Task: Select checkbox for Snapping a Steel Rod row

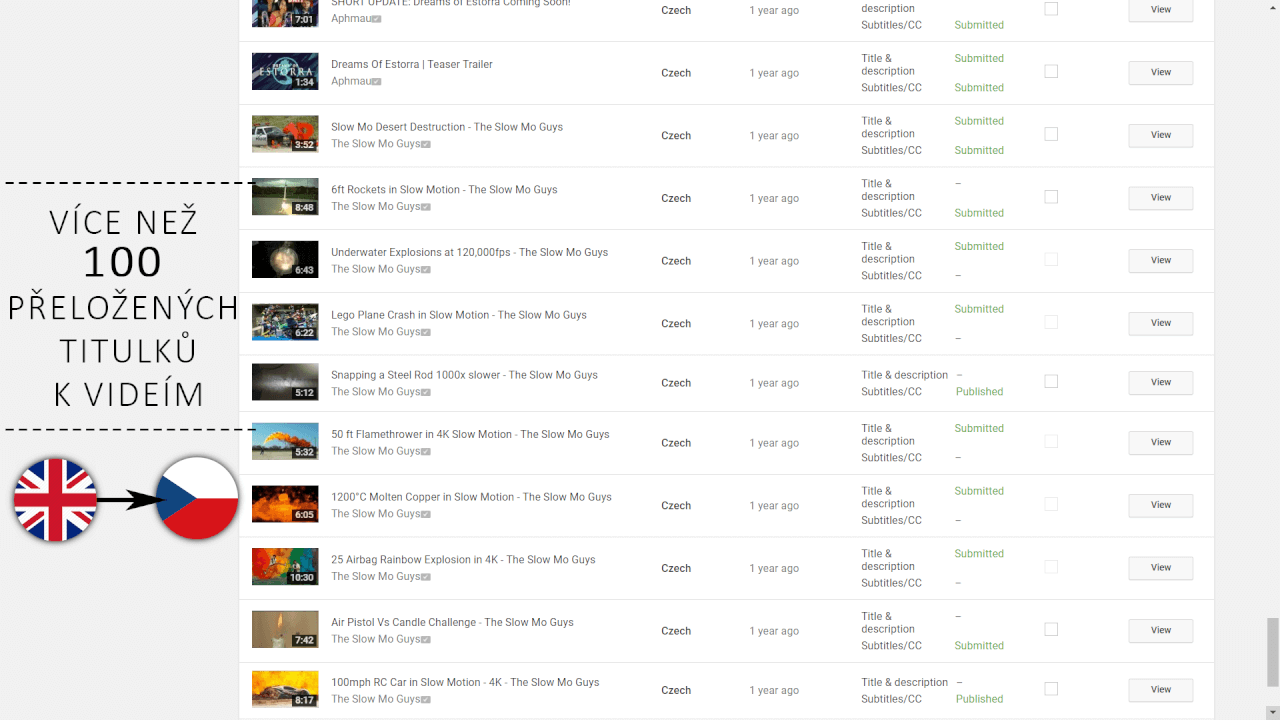Action: (x=1051, y=381)
